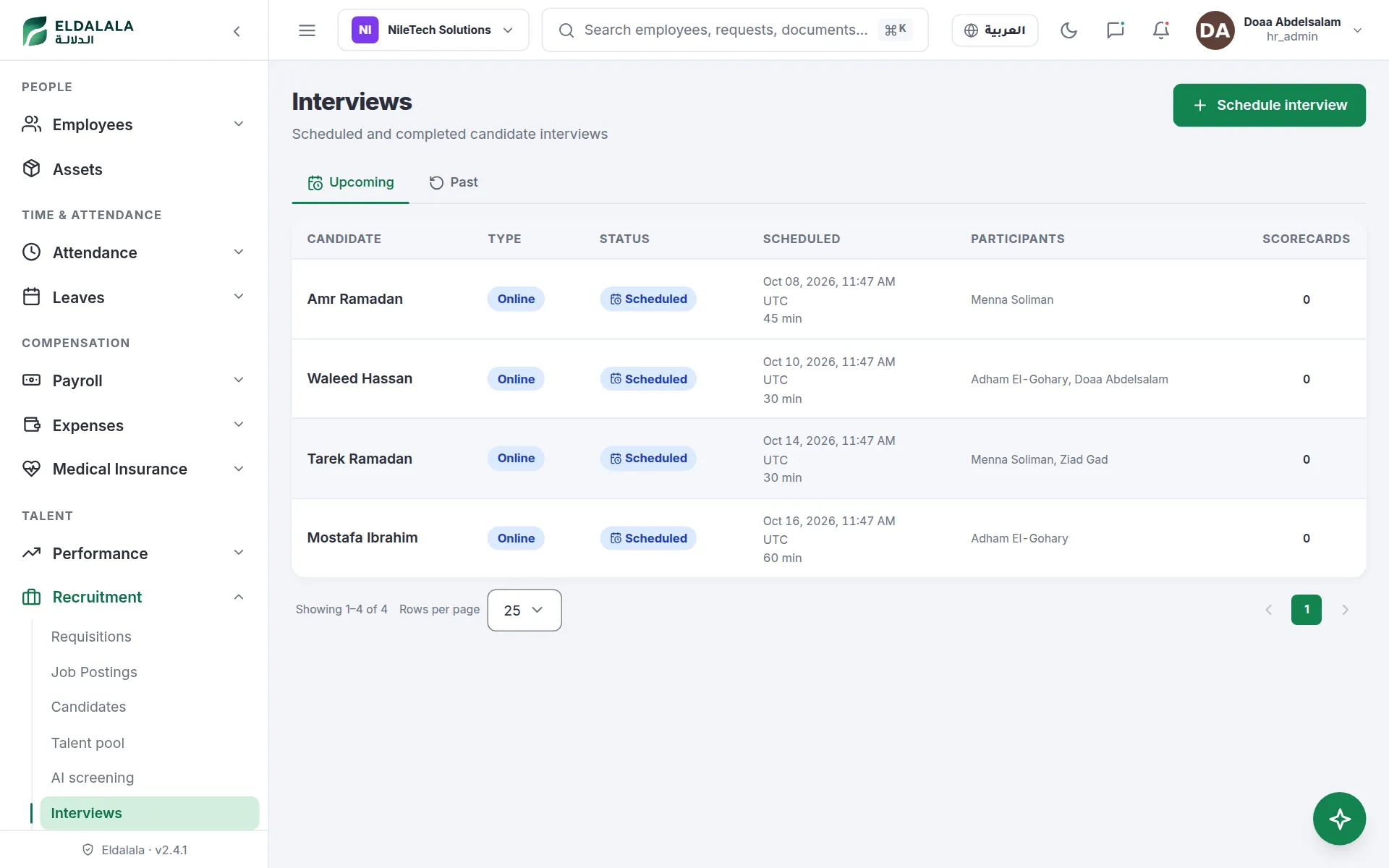Open NileTech Solutions company dropdown
Screen dimensions: 1389x868
pyautogui.click(x=433, y=30)
